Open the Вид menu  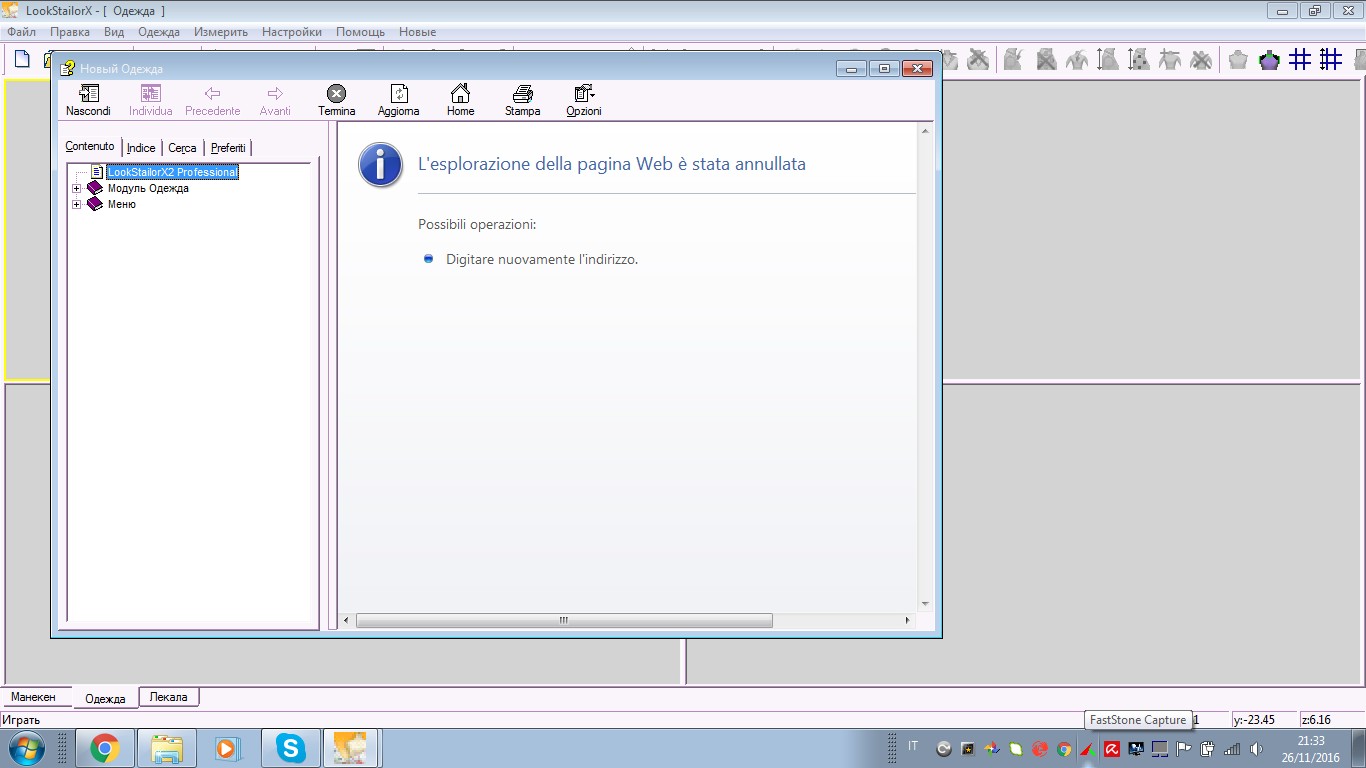pyautogui.click(x=114, y=32)
